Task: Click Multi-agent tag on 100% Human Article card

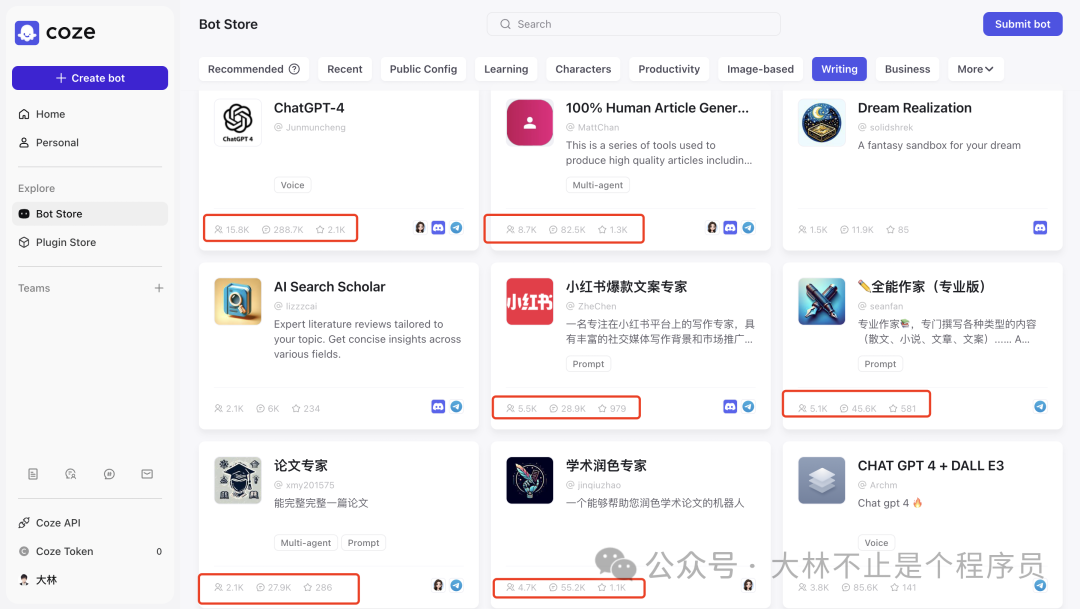Action: point(598,185)
